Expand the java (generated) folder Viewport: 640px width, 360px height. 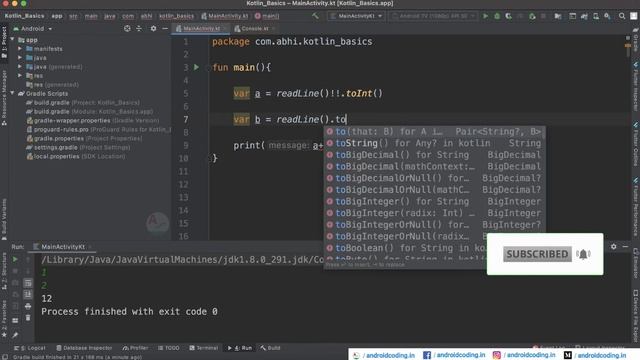click(20, 67)
